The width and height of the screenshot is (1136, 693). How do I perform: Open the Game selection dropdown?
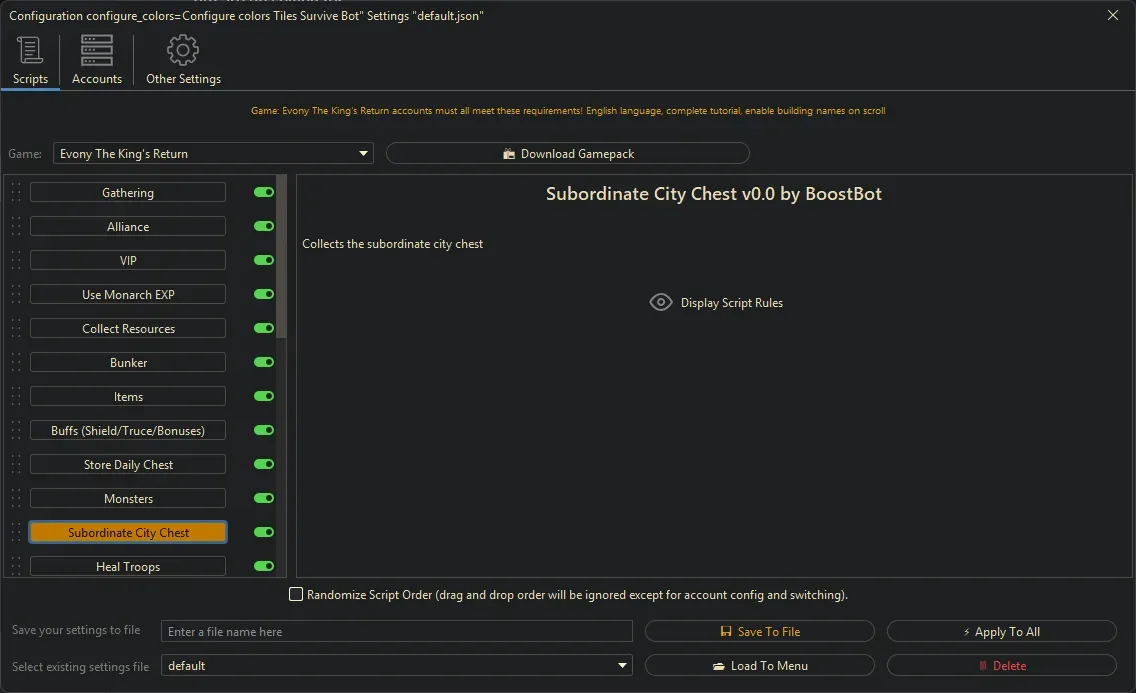point(362,153)
